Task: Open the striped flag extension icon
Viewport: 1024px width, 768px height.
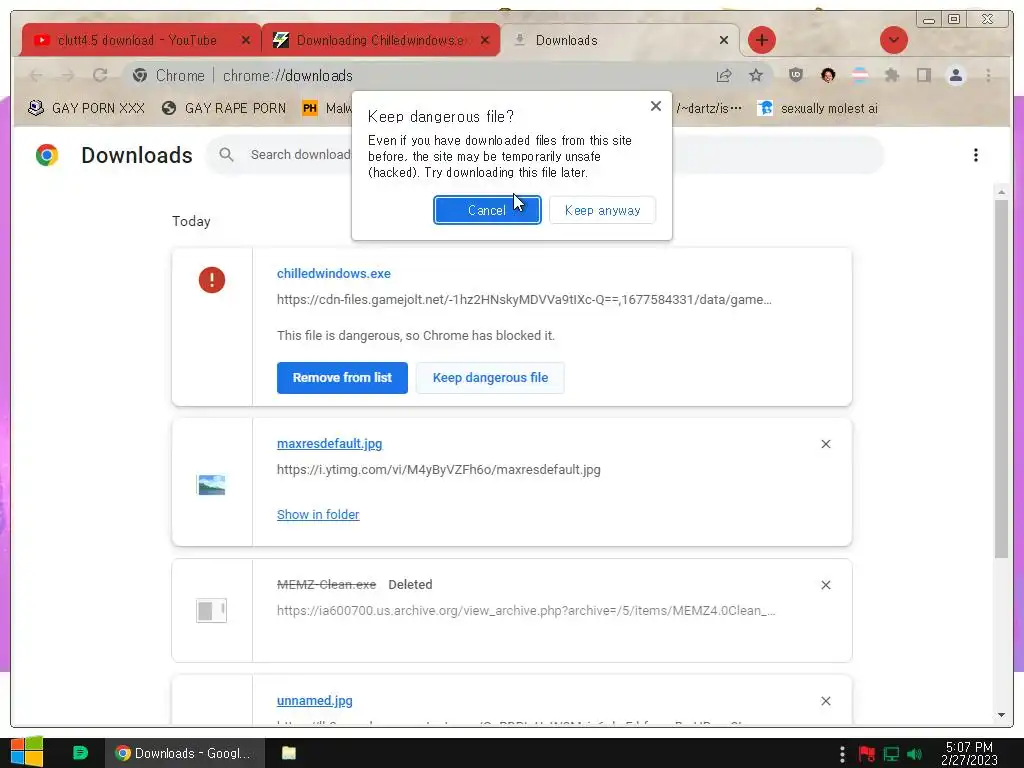Action: tap(860, 75)
